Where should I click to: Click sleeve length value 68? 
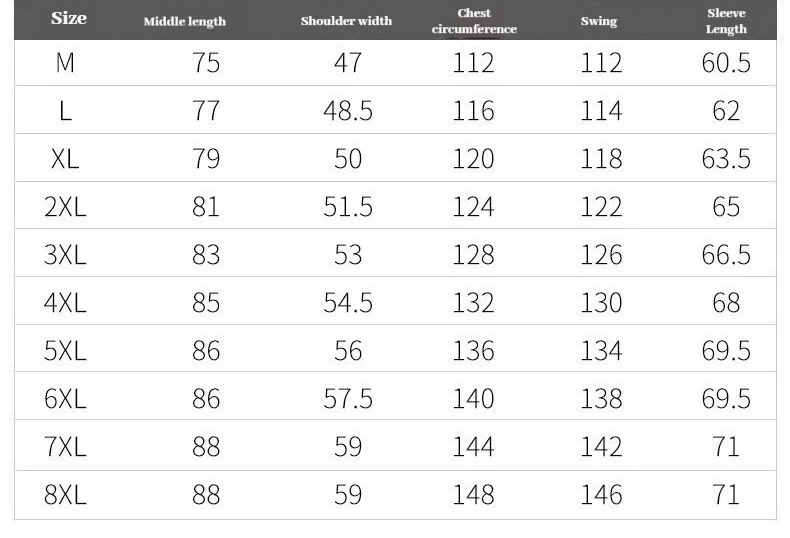(726, 303)
